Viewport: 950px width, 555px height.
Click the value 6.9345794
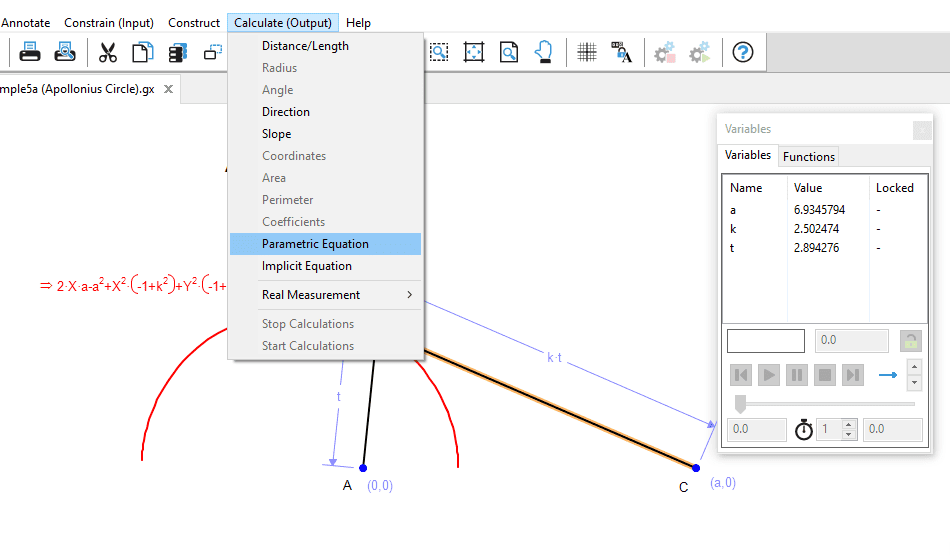tap(819, 210)
